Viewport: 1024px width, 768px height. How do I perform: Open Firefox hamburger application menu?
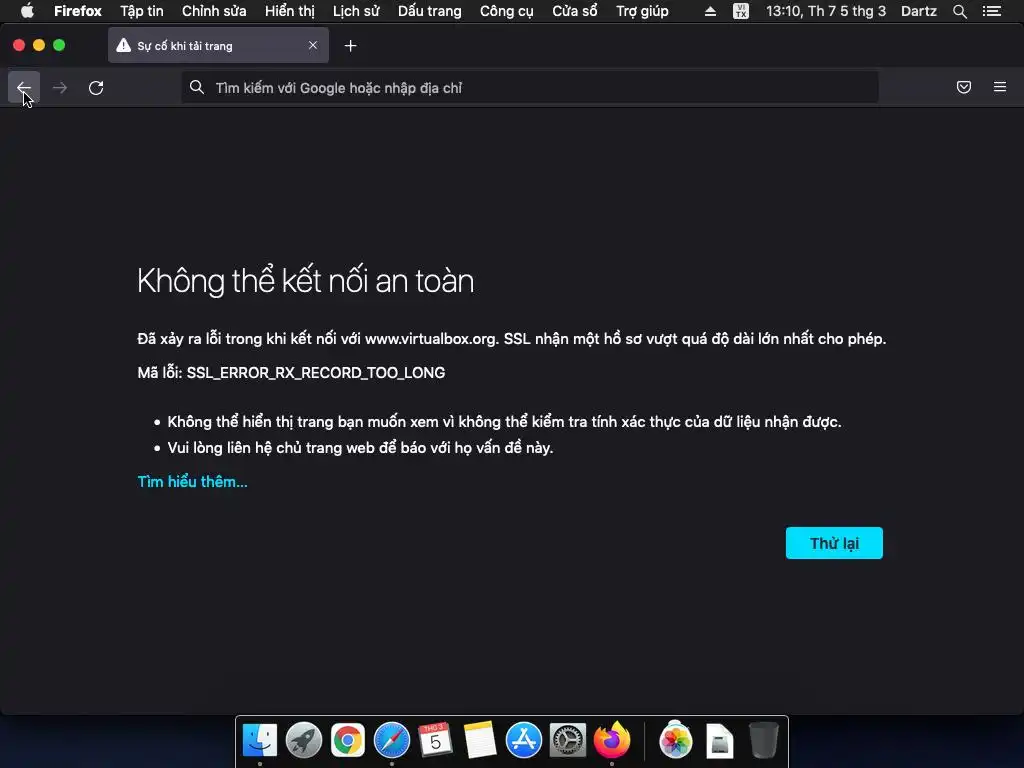click(999, 87)
